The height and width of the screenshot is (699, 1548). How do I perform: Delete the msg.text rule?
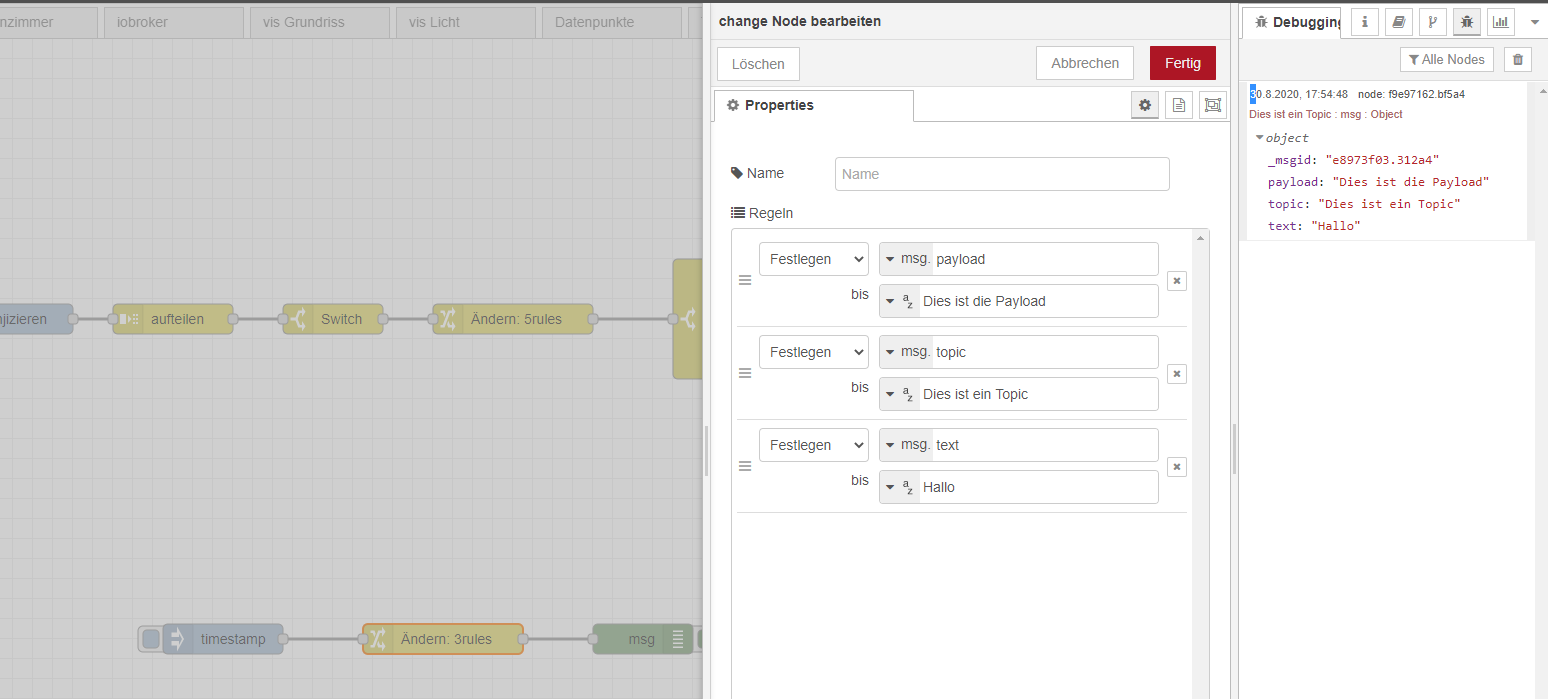(1177, 467)
